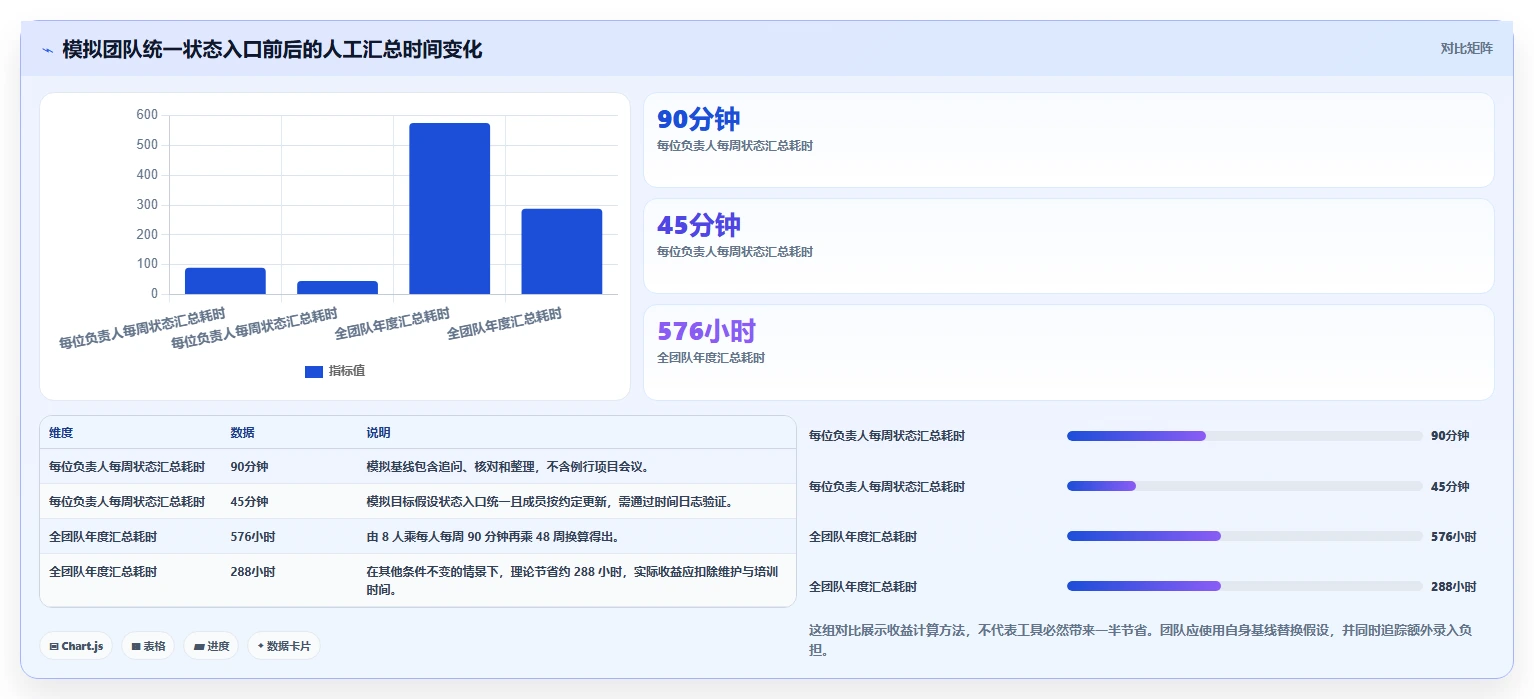Click the 576小时 cell in the table
This screenshot has width=1534, height=699.
pyautogui.click(x=252, y=536)
